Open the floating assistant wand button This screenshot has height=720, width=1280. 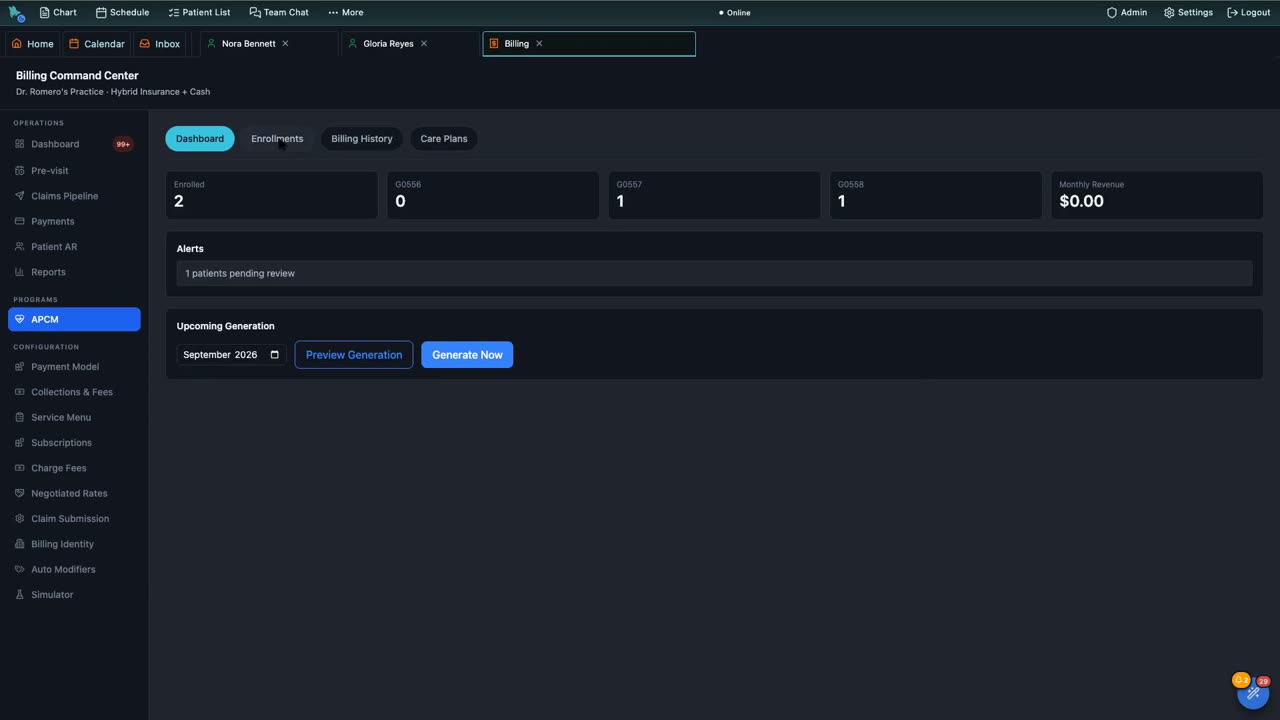[1253, 693]
